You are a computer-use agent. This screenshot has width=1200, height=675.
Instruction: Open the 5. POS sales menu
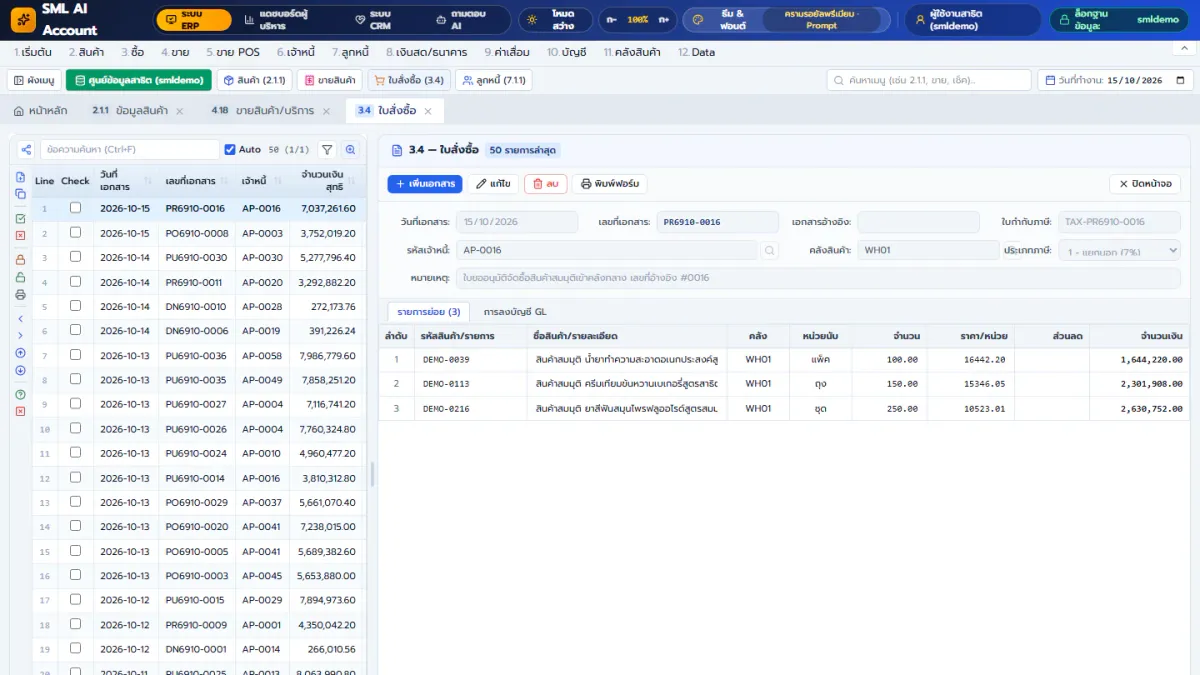pyautogui.click(x=232, y=52)
